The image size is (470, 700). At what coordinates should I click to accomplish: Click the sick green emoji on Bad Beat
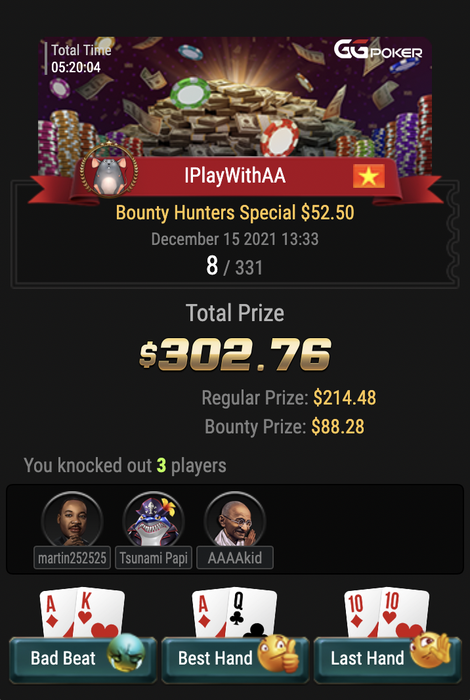click(126, 651)
